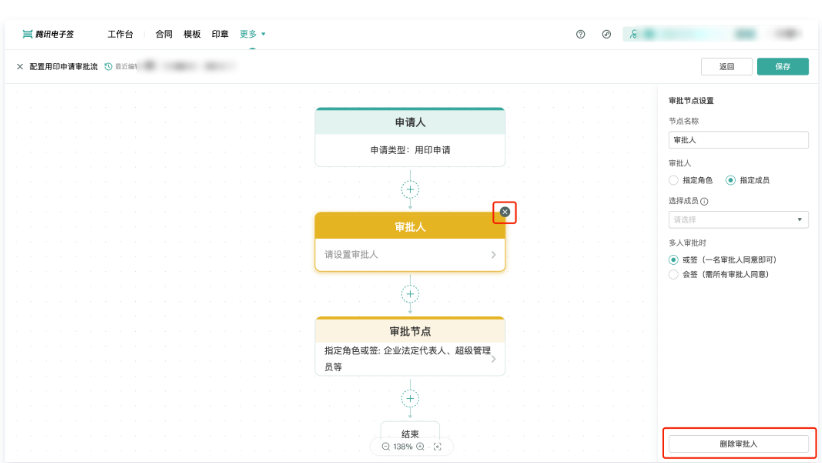Expand the 更多 menu

(253, 34)
